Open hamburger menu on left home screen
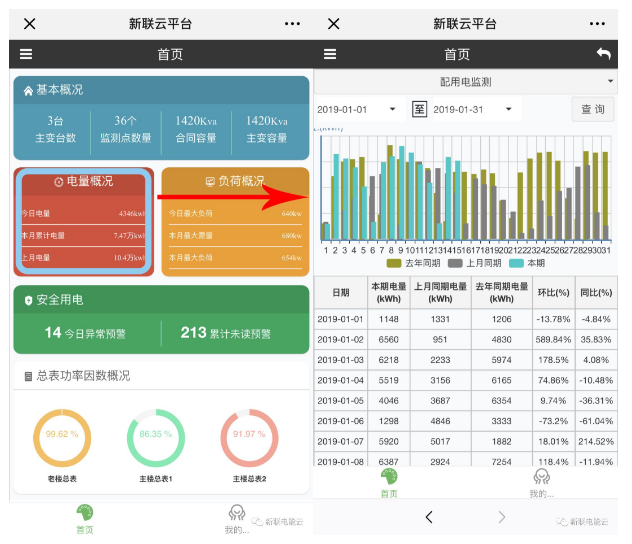Viewport: 632px width, 544px height. click(x=26, y=55)
